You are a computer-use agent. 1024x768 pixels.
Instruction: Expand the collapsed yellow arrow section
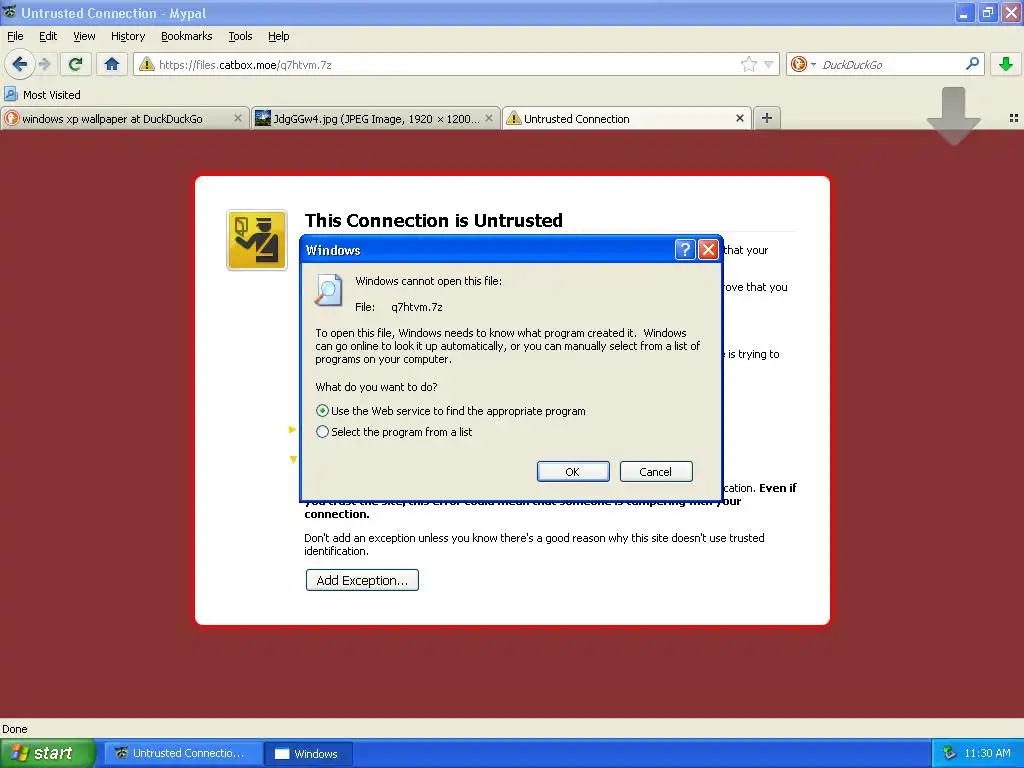click(292, 429)
